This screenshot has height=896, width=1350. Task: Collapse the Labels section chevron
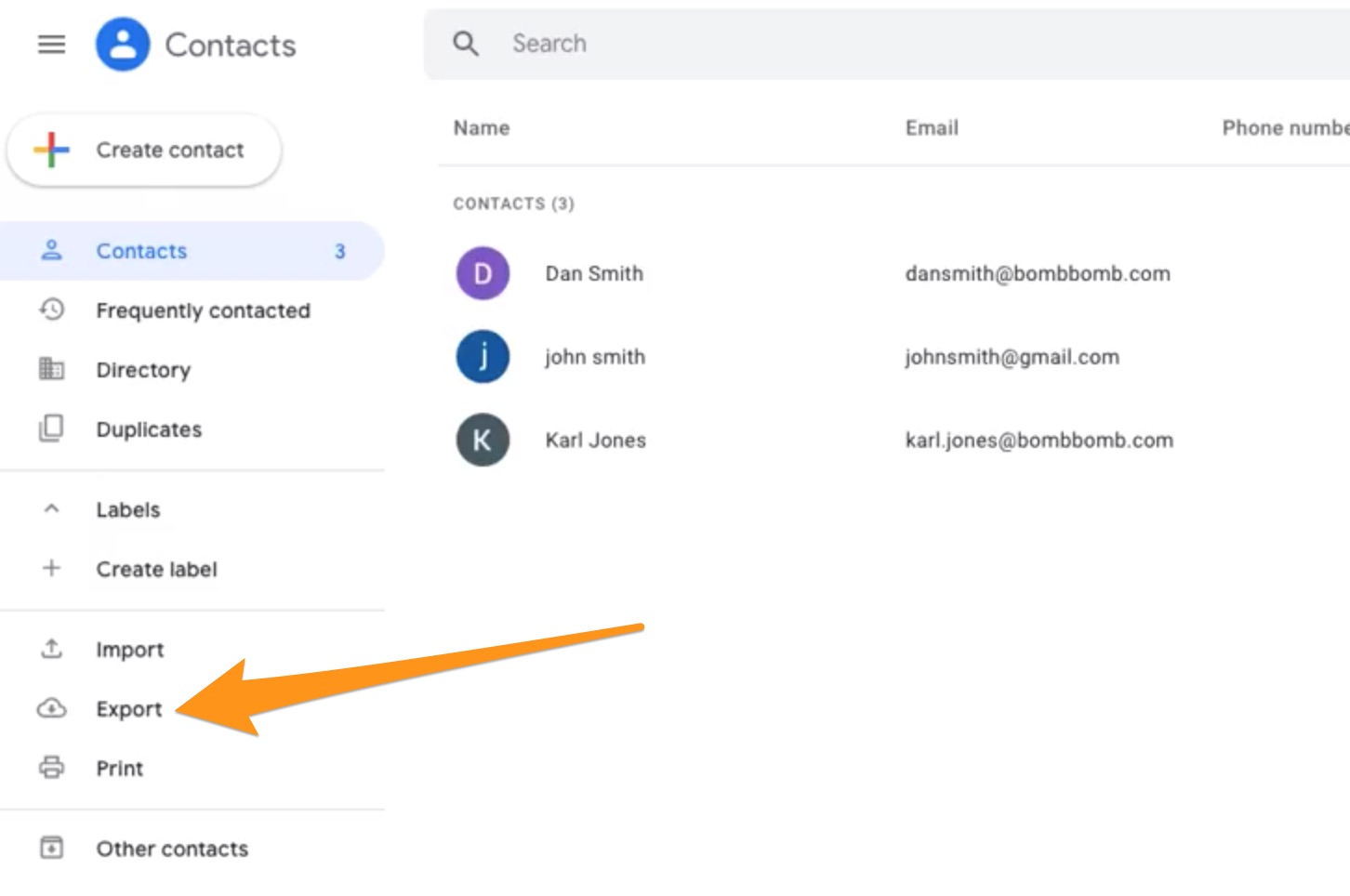[x=52, y=509]
